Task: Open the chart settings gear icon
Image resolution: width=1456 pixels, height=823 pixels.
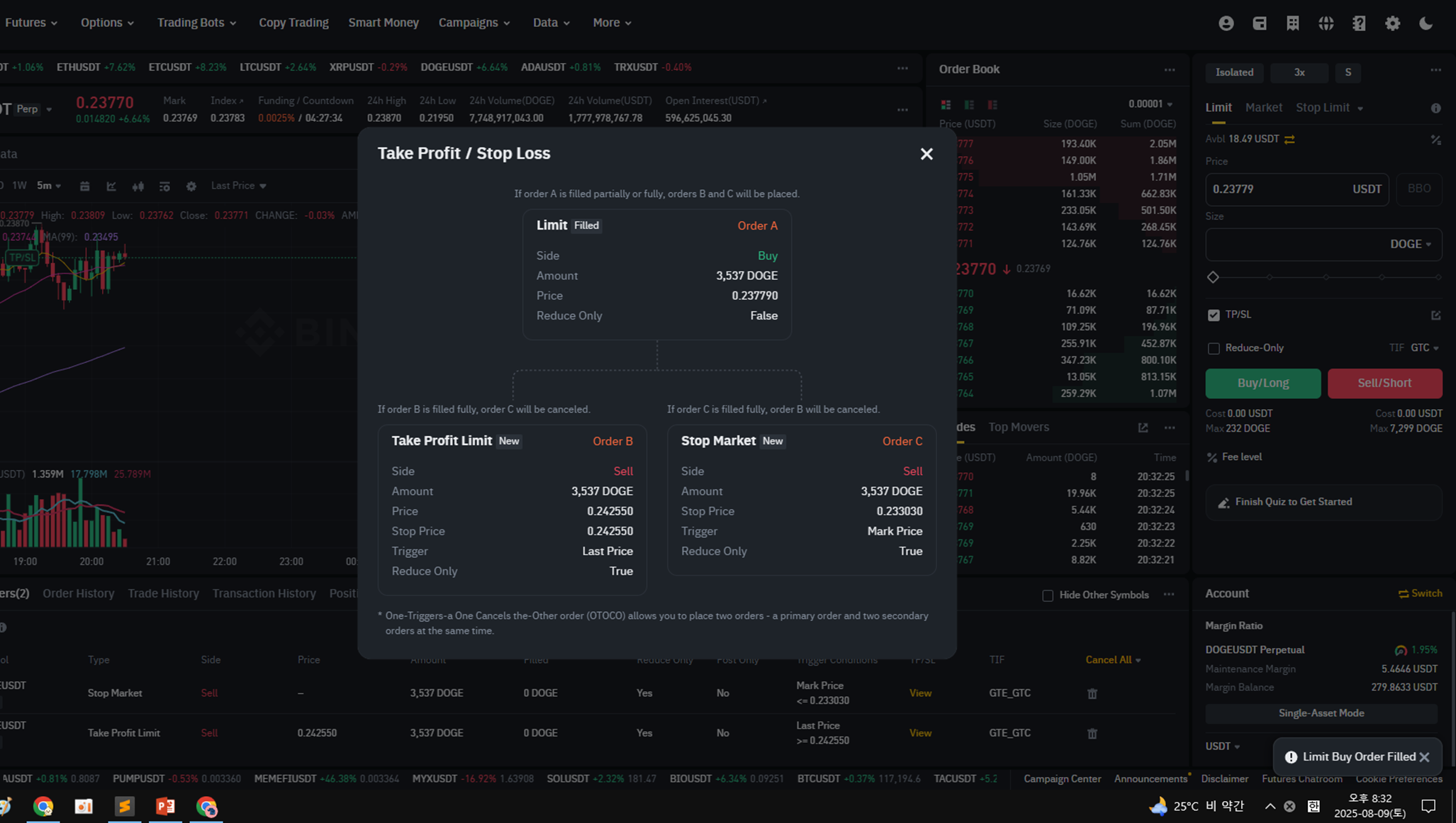Action: click(x=191, y=186)
